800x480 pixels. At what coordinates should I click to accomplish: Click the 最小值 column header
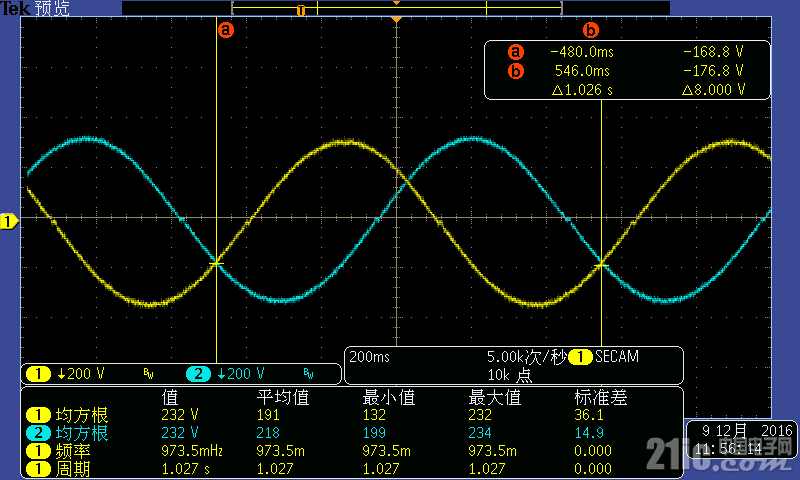click(x=389, y=397)
